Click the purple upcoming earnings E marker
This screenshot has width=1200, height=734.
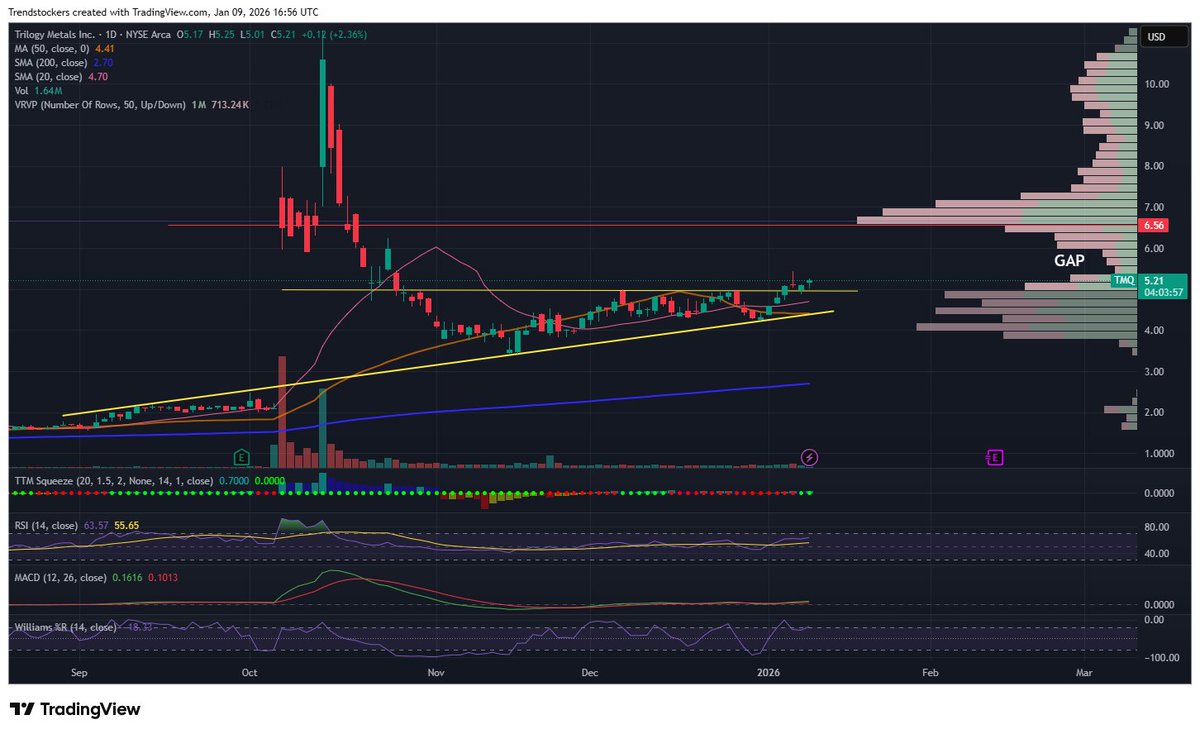pos(994,457)
